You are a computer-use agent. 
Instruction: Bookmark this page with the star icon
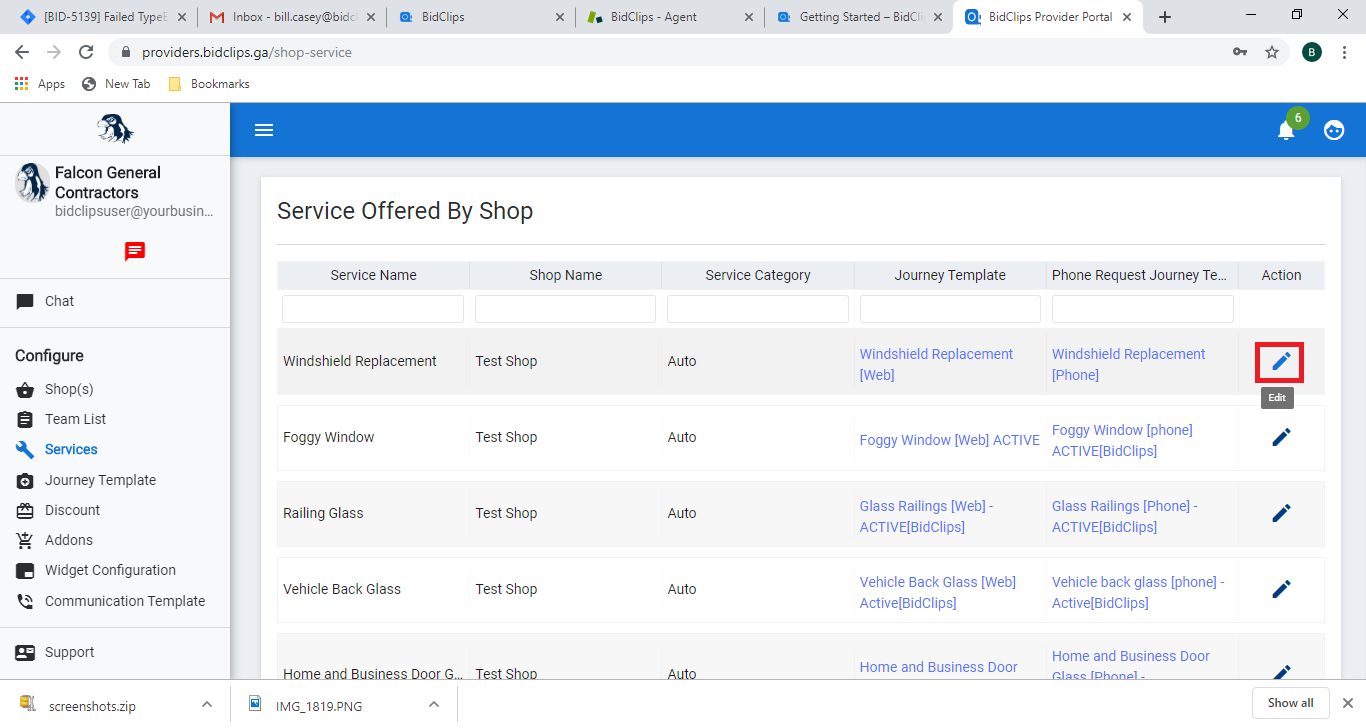point(1272,52)
